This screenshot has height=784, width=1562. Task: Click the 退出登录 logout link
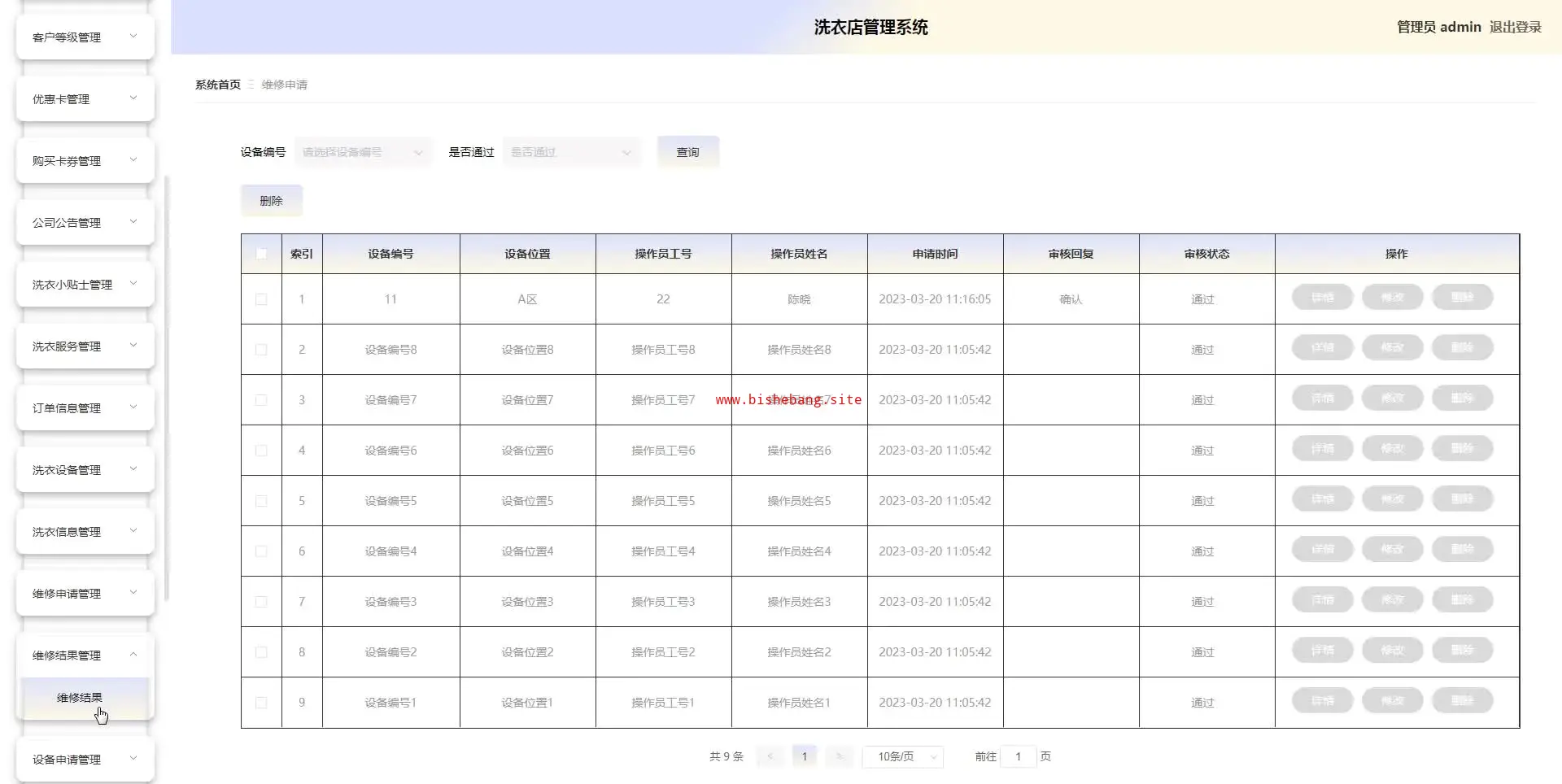tap(1515, 27)
